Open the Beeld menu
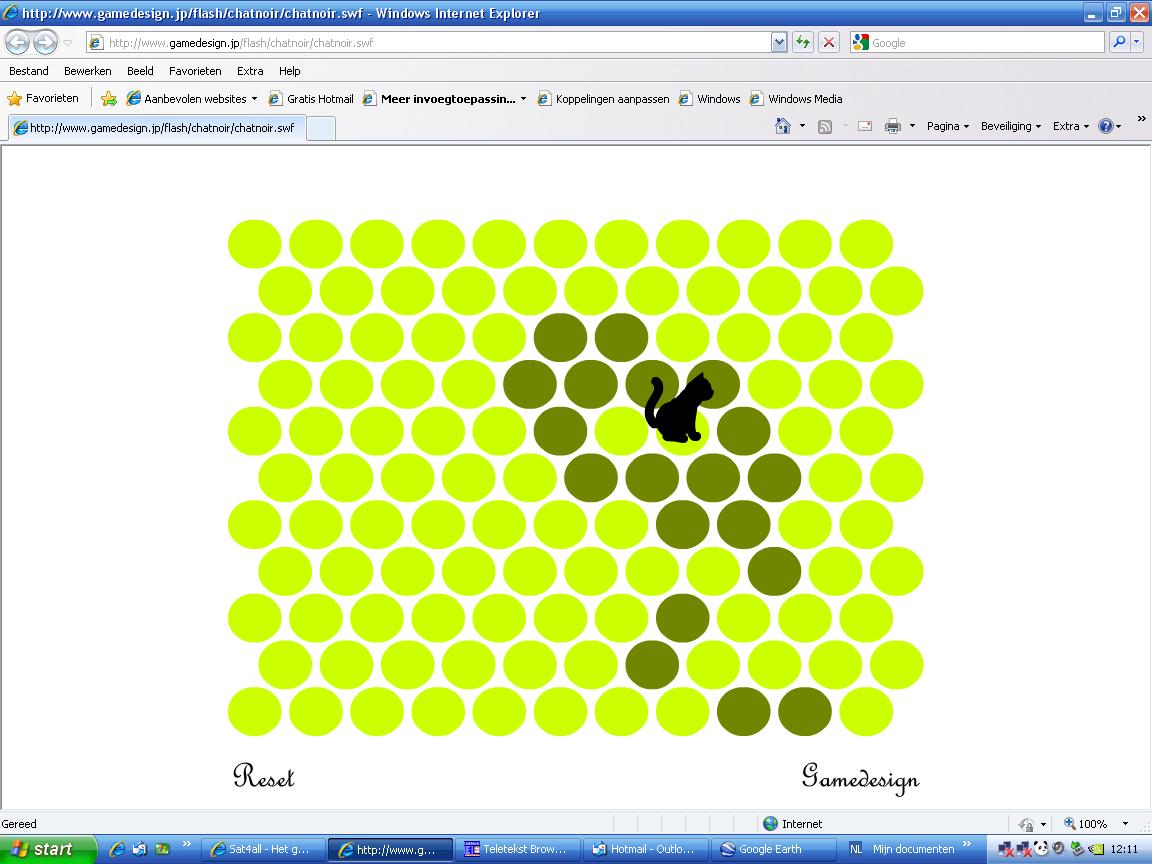Screen dimensions: 1152x864 pos(140,71)
